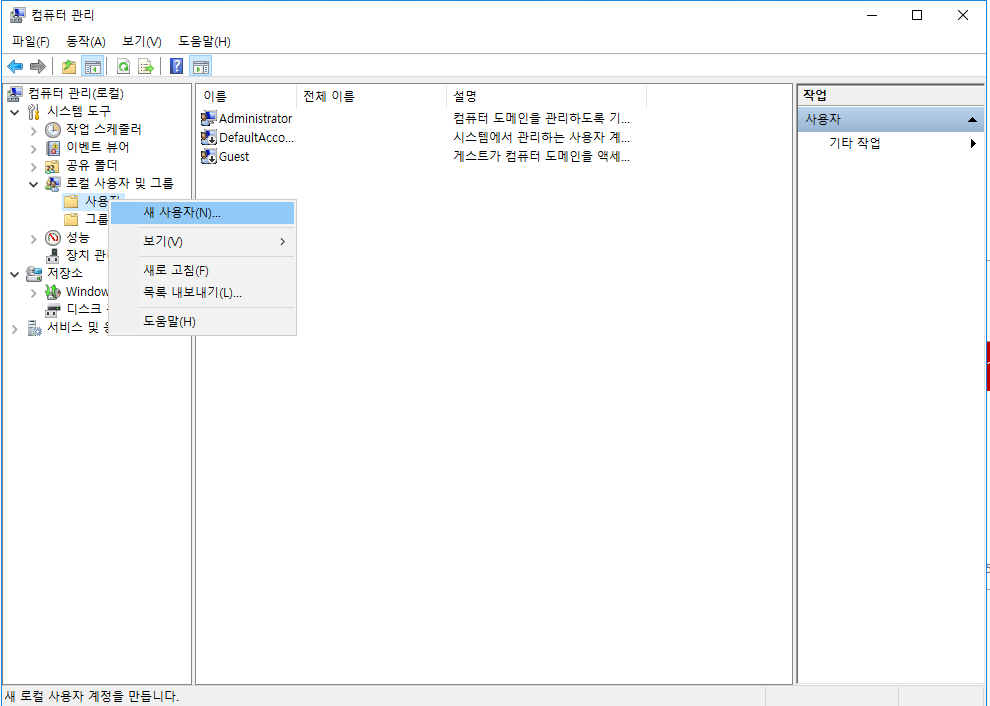Click the blue Help toolbar icon
Screen dimensions: 990x706
pyautogui.click(x=177, y=66)
